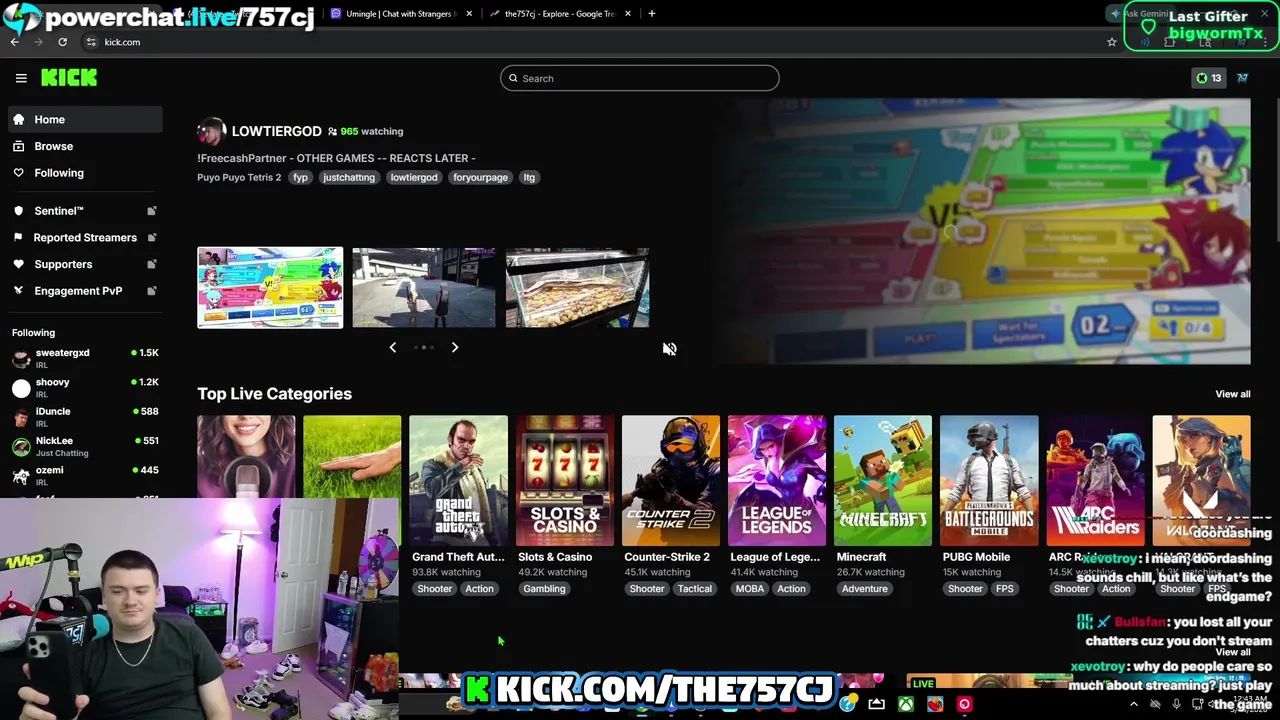Click into the Kick search field
This screenshot has height=720, width=1280.
click(640, 78)
